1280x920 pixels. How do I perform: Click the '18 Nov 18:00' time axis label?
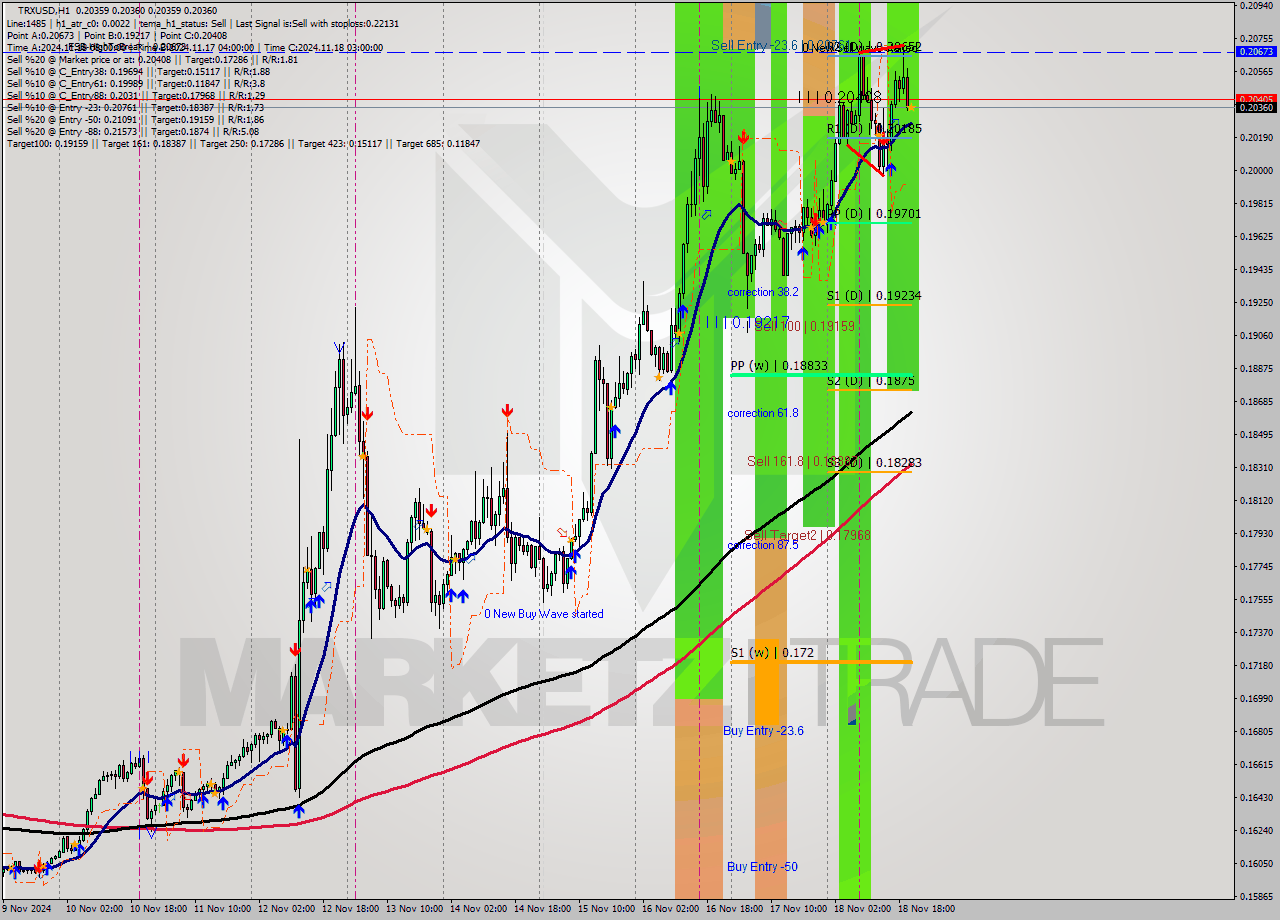tap(926, 909)
